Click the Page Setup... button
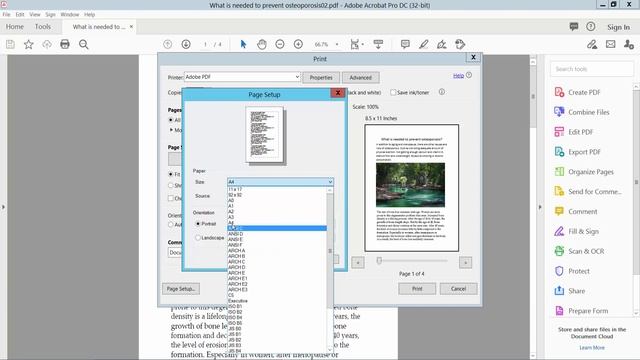Image resolution: width=640 pixels, height=360 pixels. [x=181, y=289]
